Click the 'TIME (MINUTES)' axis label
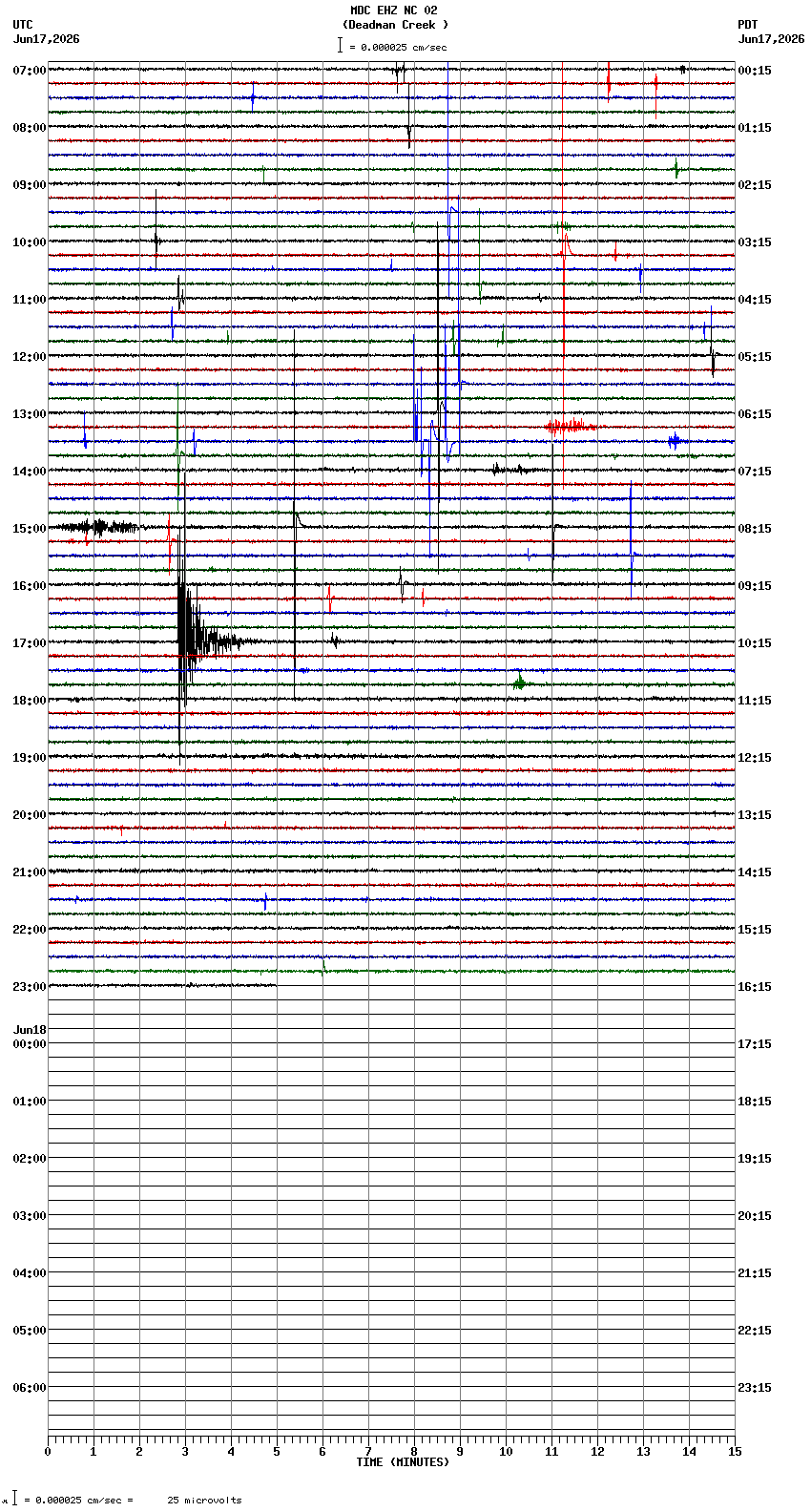 coord(403,1462)
